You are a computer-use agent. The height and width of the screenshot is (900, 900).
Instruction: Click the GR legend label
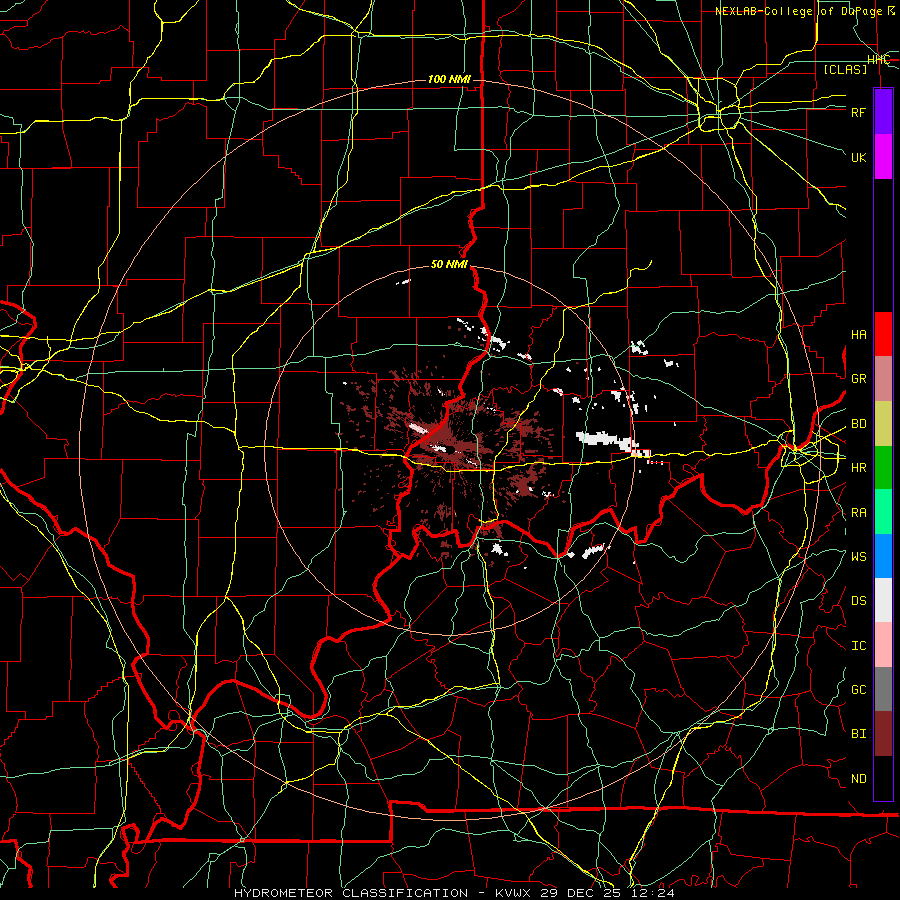point(859,378)
